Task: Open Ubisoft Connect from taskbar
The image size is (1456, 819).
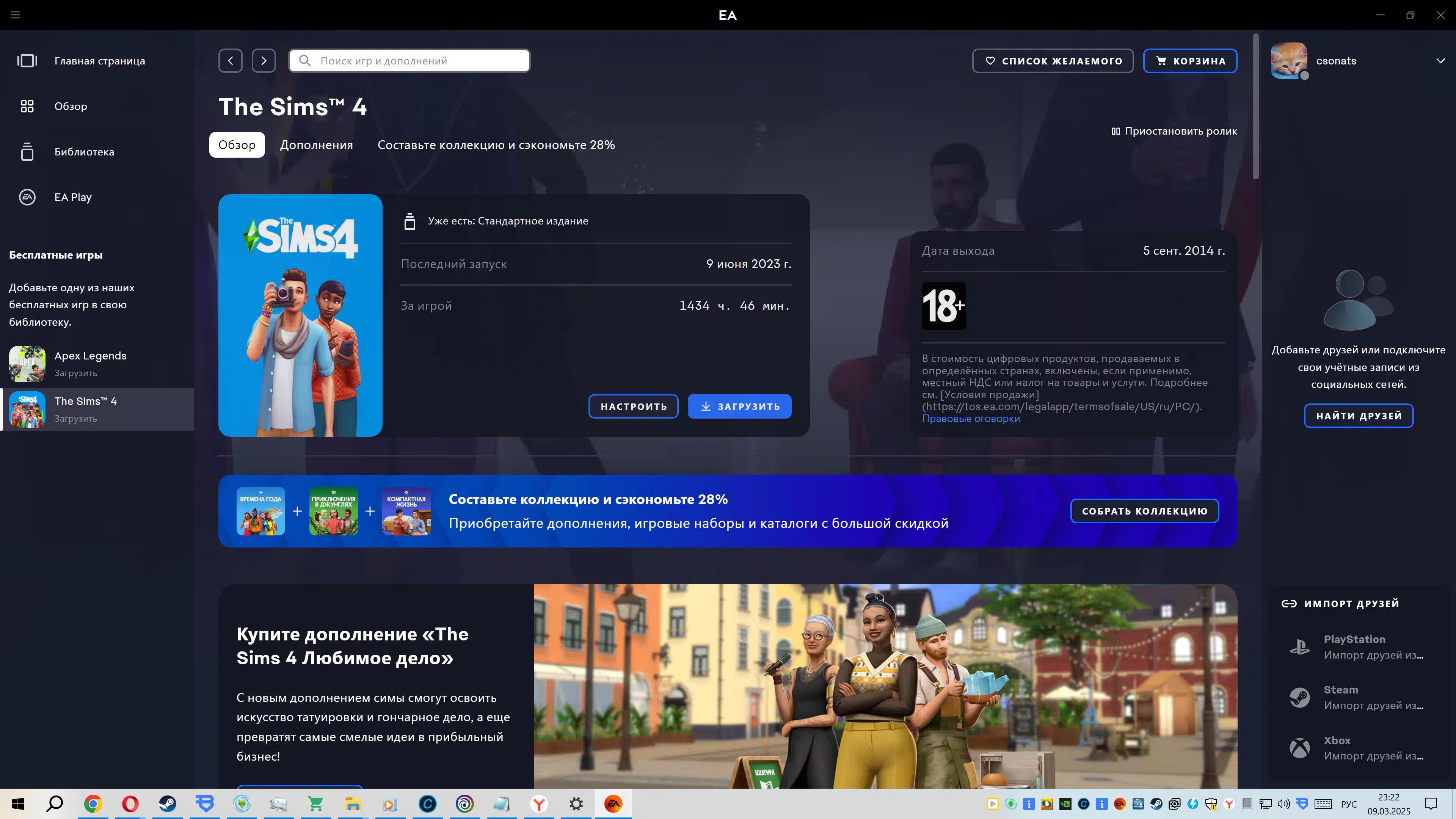Action: point(464,804)
